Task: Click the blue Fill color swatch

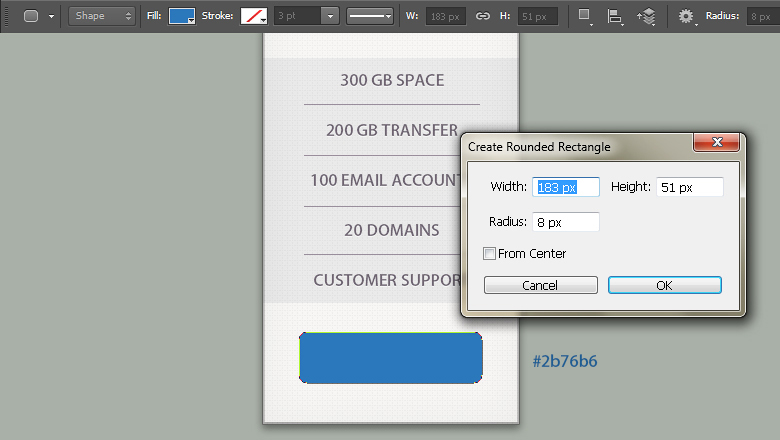Action: click(182, 16)
